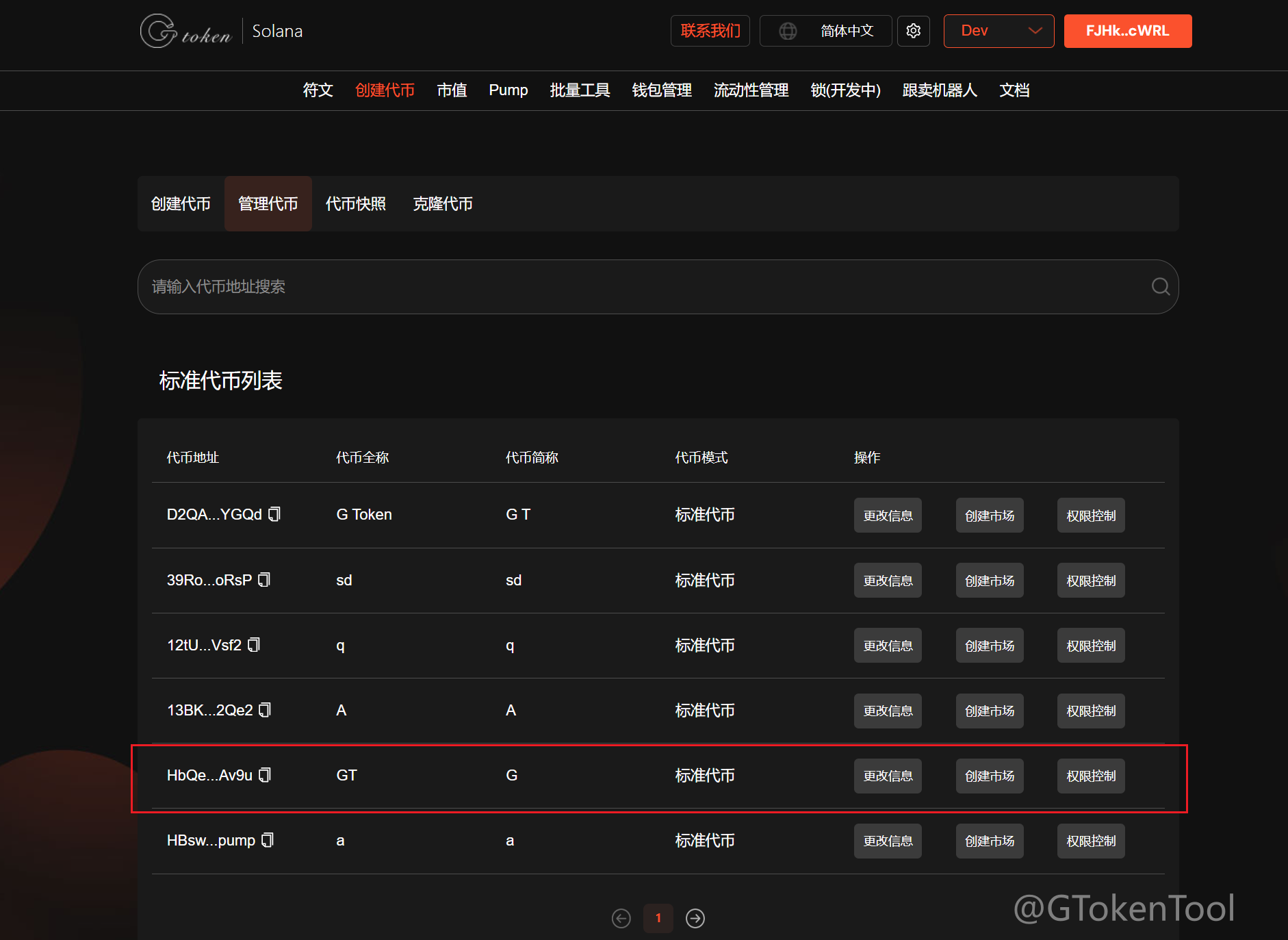Copy the D2QA...YGQd token address
Viewport: 1288px width, 940px height.
(274, 514)
